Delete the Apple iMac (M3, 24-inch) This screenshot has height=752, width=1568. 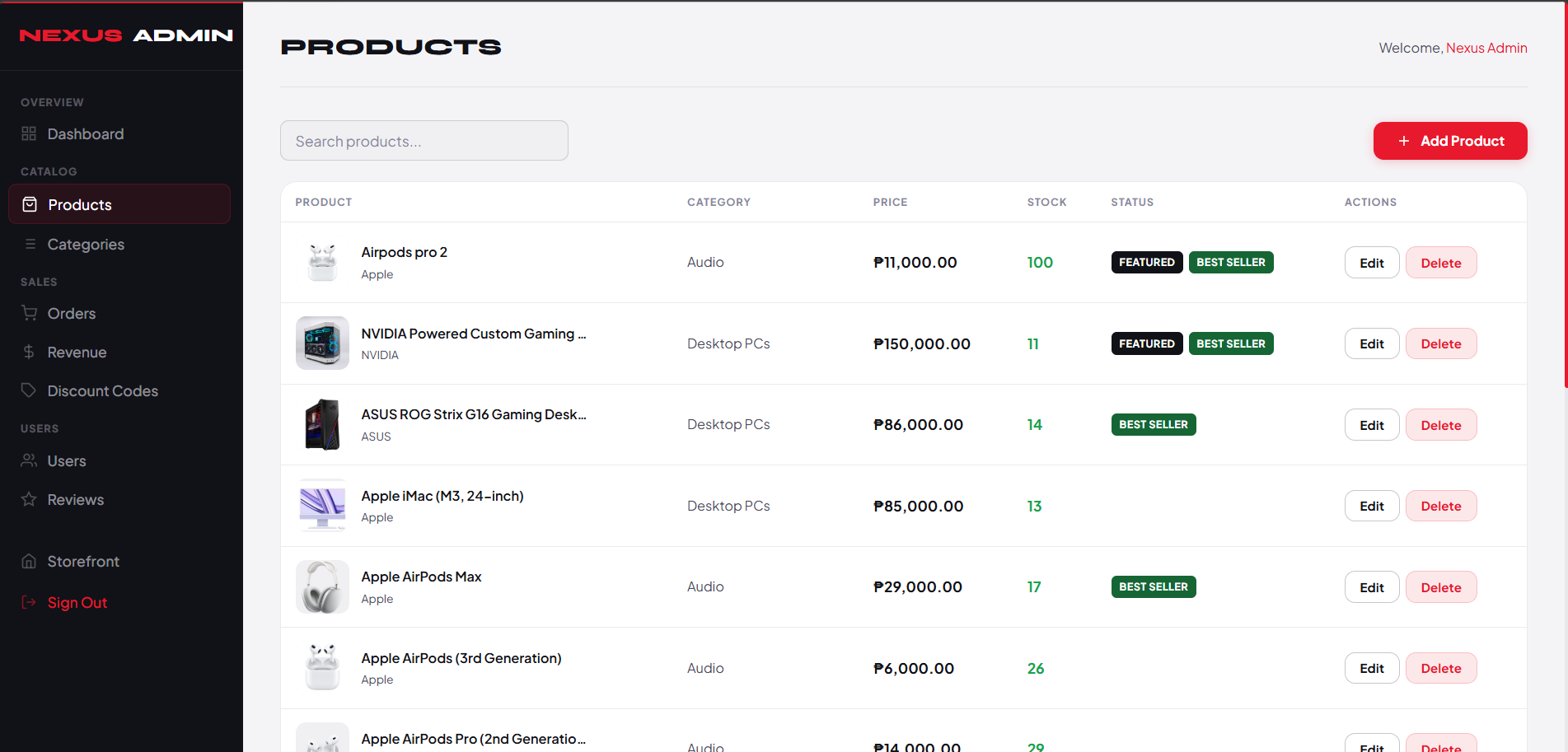click(x=1441, y=506)
